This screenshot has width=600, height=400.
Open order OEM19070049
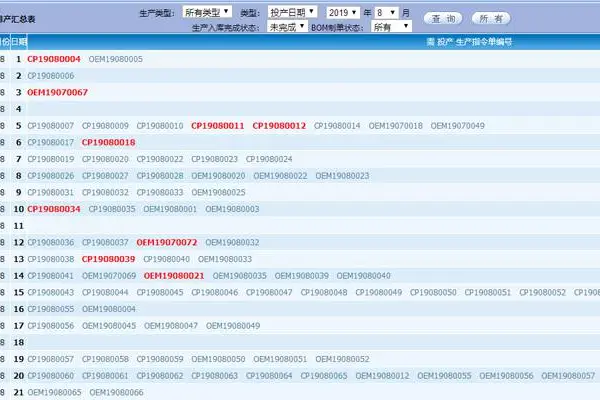tap(458, 126)
